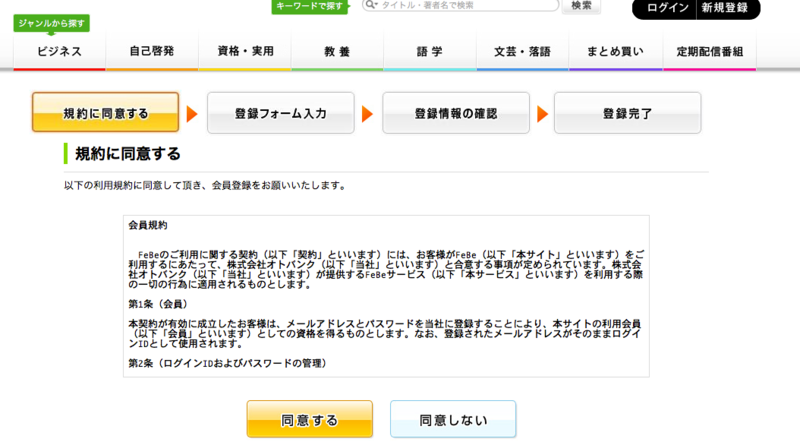
Task: Click the 登録完了 step button
Action: pyautogui.click(x=628, y=113)
